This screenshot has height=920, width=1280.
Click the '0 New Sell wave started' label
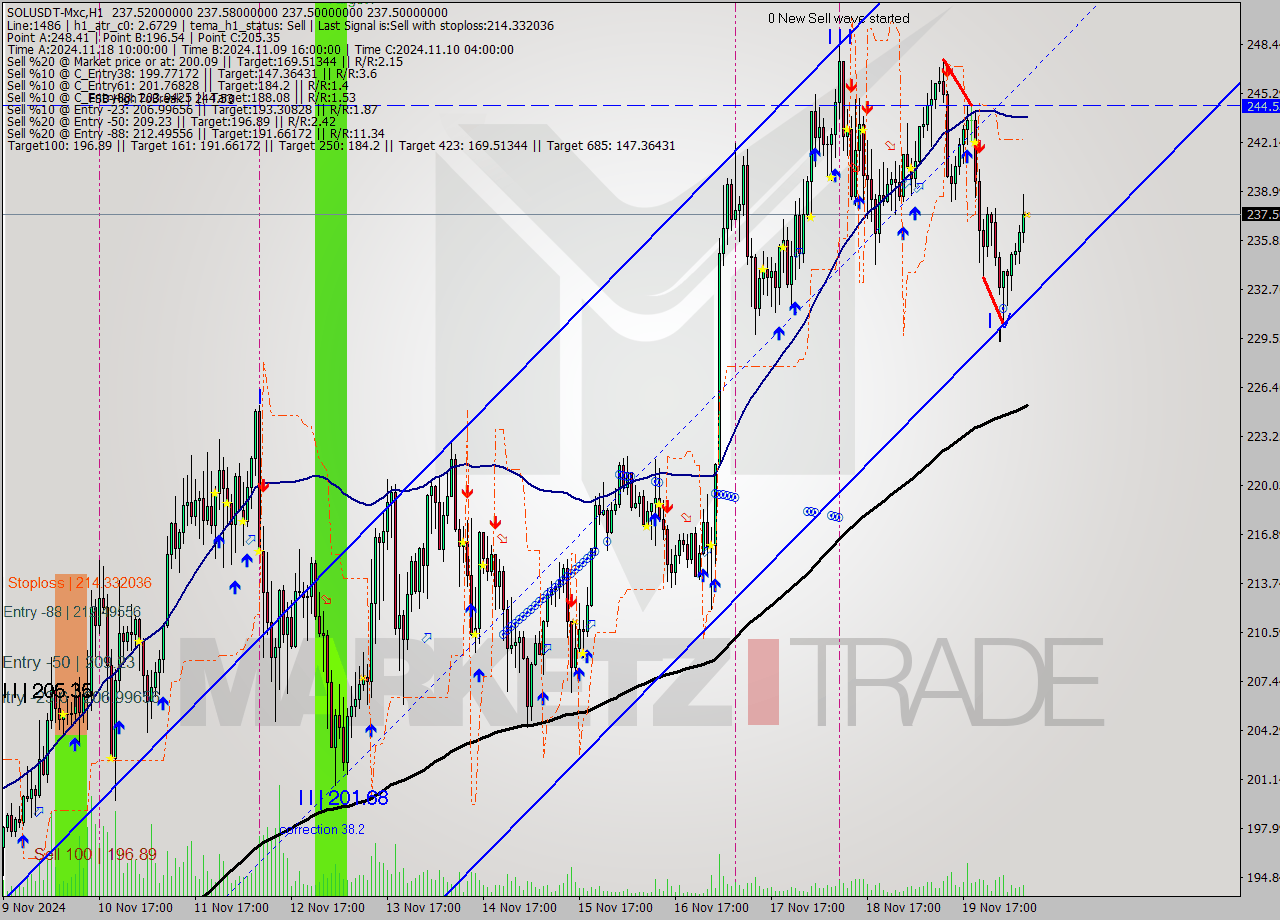pyautogui.click(x=838, y=18)
